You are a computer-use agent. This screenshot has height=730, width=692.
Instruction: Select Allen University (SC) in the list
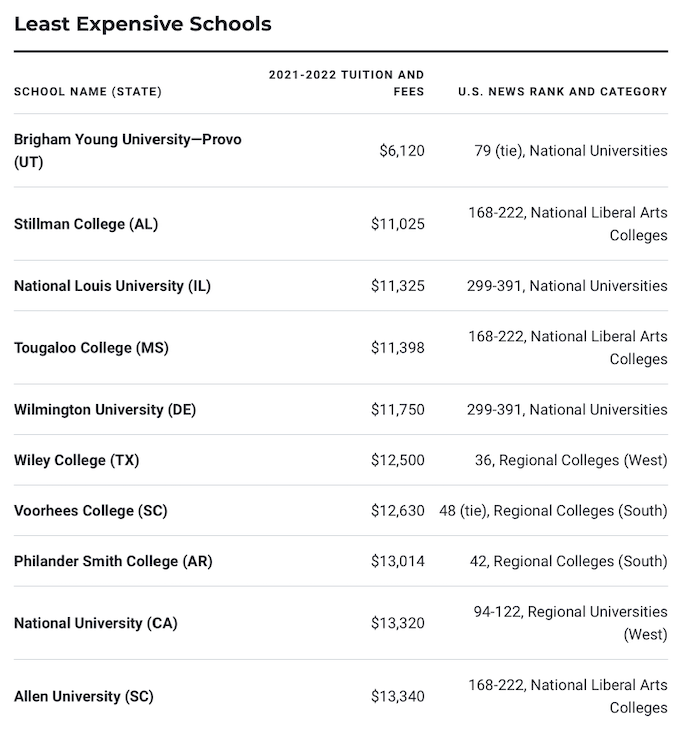(x=84, y=696)
